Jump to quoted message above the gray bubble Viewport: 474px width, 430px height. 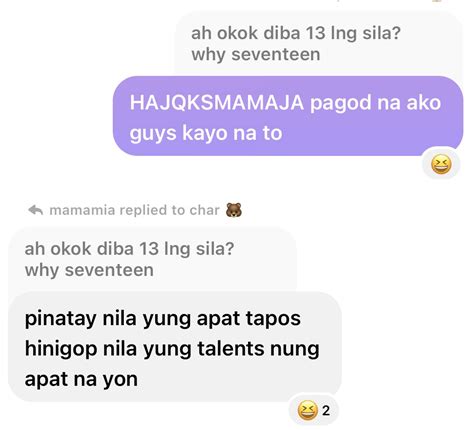coord(152,259)
